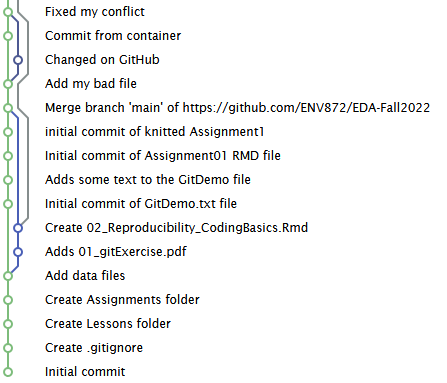Click the 'Add my bad file' commit node
447x383 pixels.
pyautogui.click(x=8, y=84)
